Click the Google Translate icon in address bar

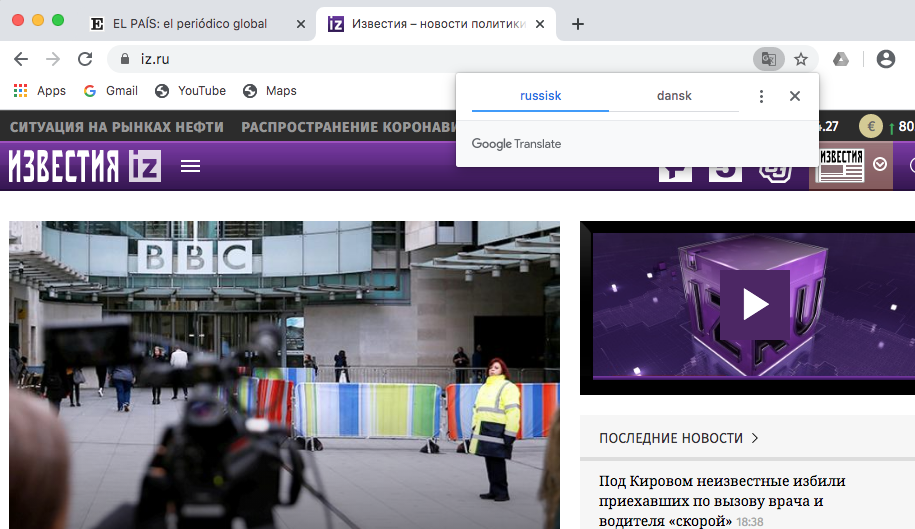point(769,59)
